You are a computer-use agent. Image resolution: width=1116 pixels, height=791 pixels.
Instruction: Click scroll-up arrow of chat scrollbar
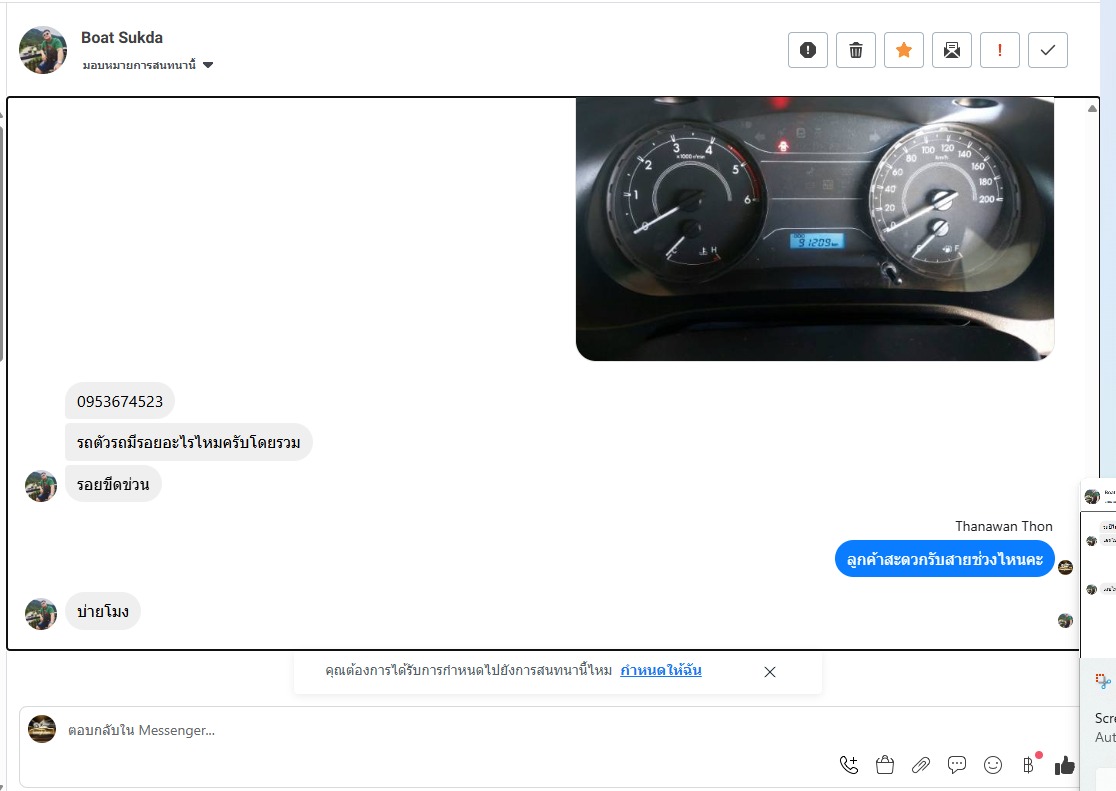[1093, 108]
